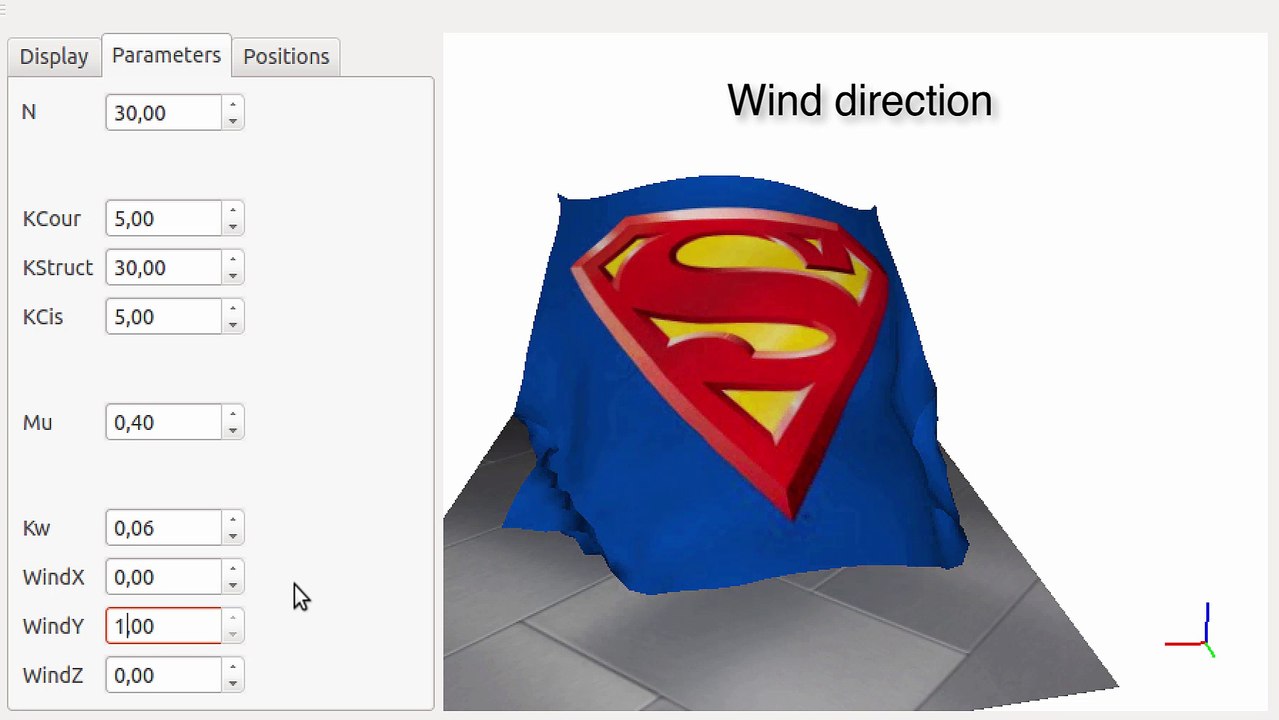Click the KStruct value field

tap(163, 268)
